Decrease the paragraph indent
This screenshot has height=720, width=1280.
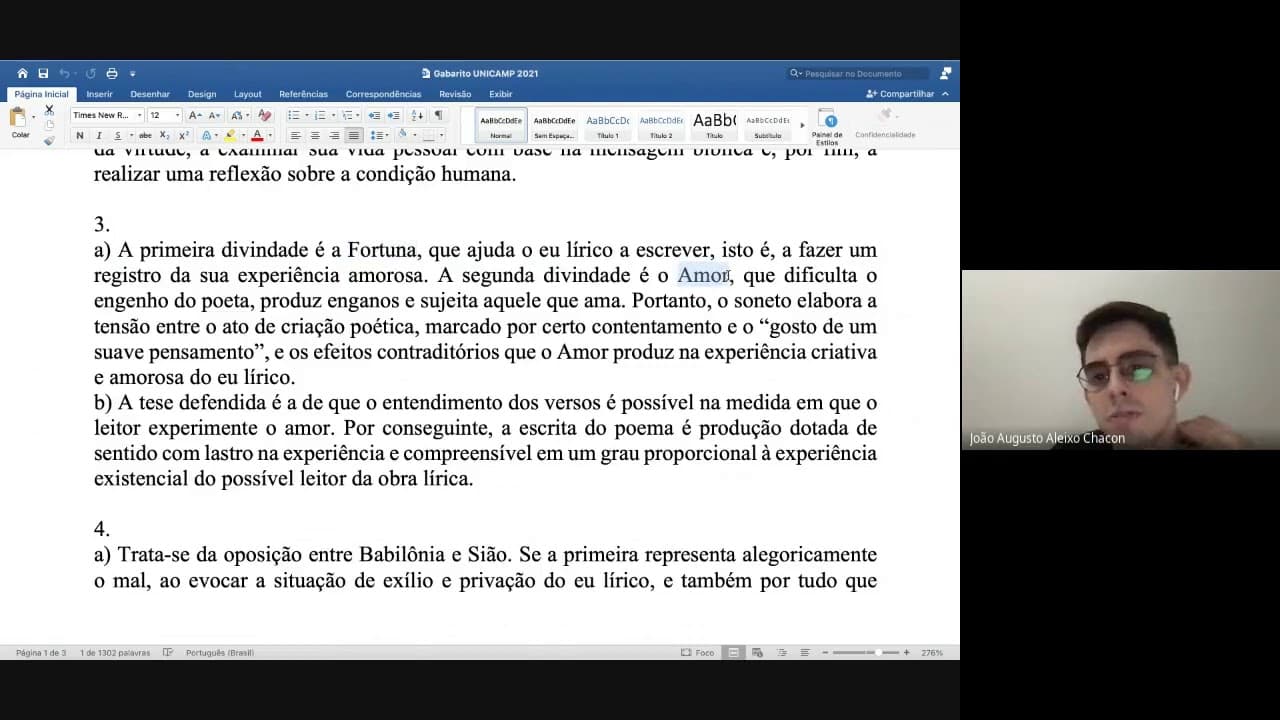click(374, 115)
